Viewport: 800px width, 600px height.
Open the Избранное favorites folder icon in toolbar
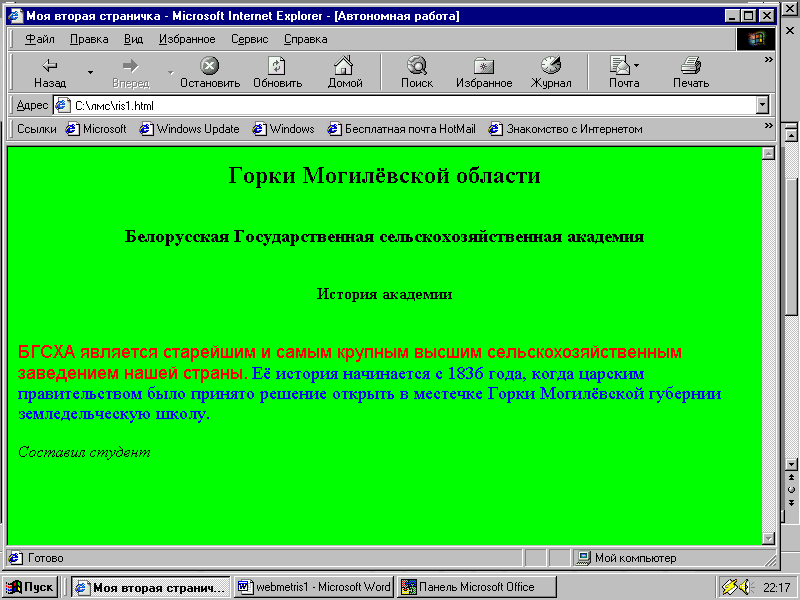click(484, 66)
